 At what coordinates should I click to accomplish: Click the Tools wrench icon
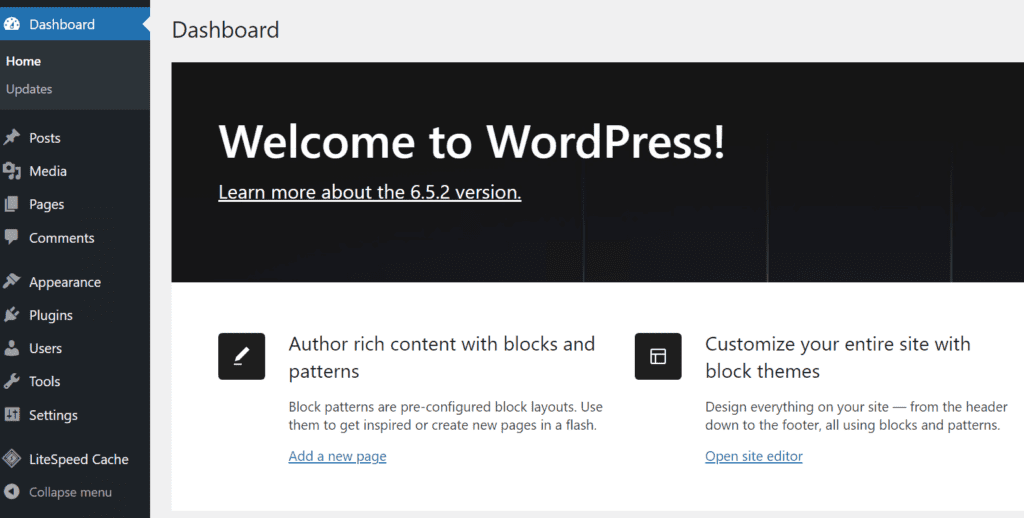pos(12,381)
